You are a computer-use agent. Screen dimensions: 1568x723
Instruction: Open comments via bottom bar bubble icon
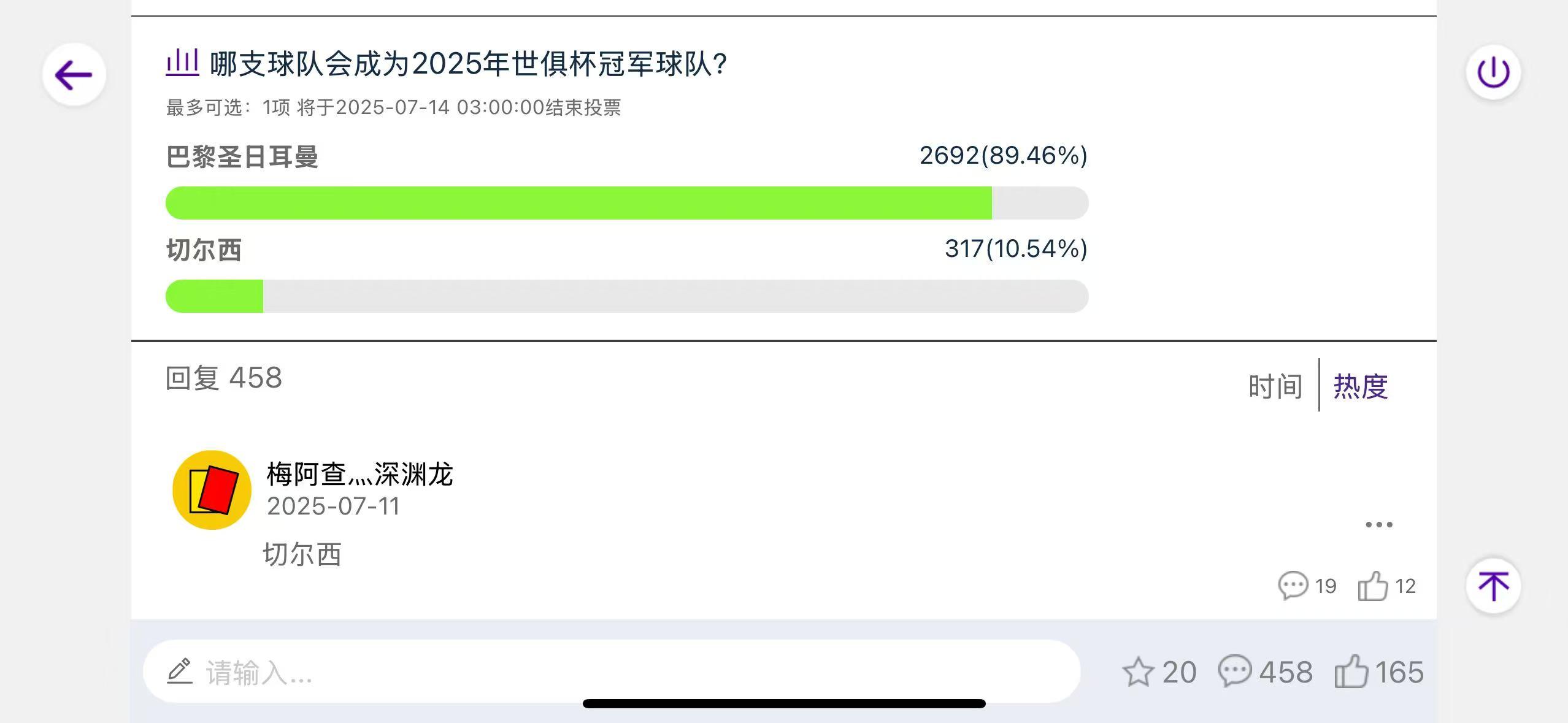(x=1235, y=671)
